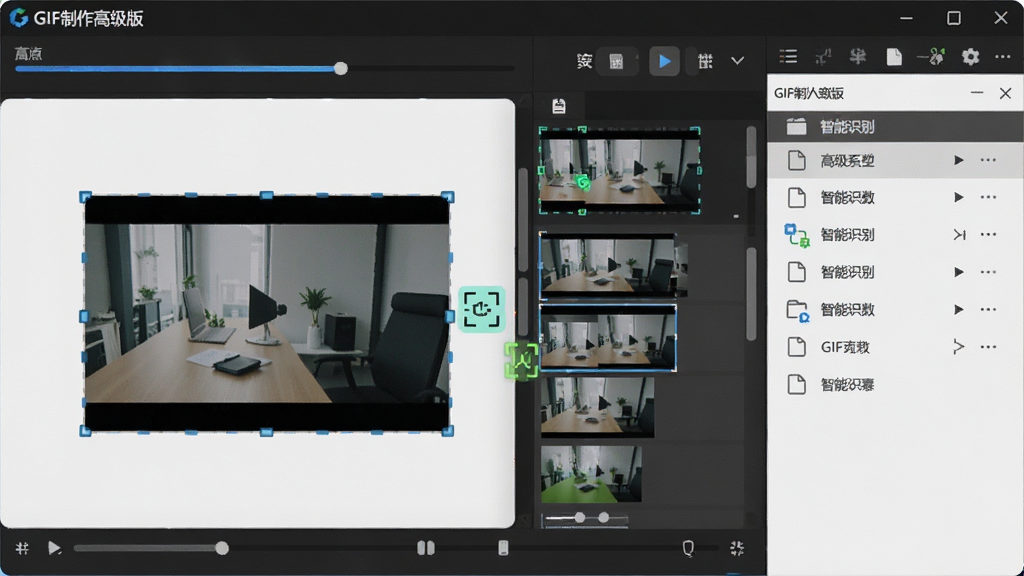Click the skip-to-end arrow in the side panel list

pyautogui.click(x=959, y=234)
